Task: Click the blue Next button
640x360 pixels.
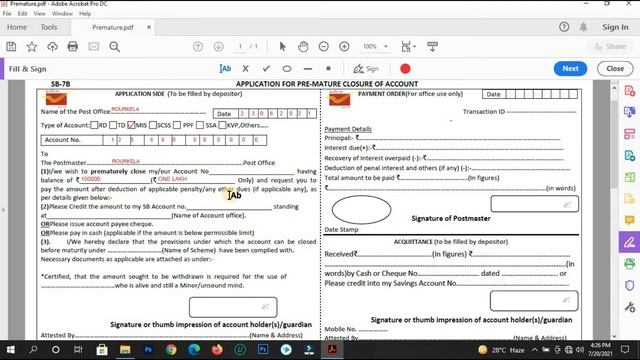Action: click(570, 69)
